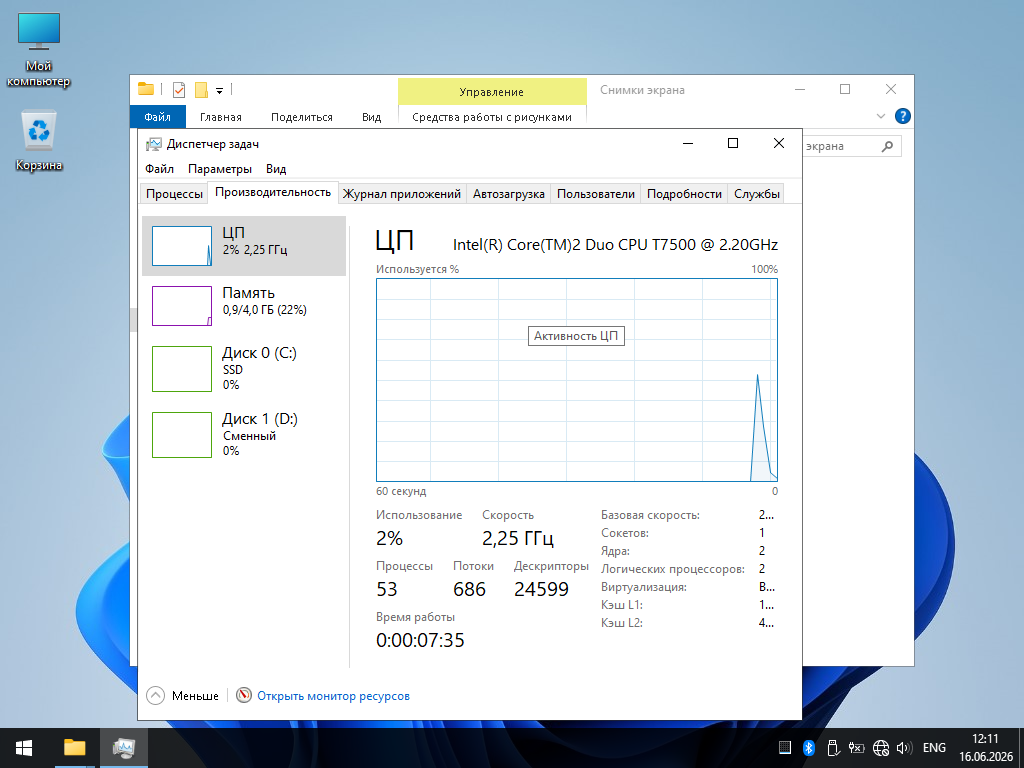This screenshot has width=1024, height=768.
Task: Click the Производительность tab
Action: coord(273,192)
